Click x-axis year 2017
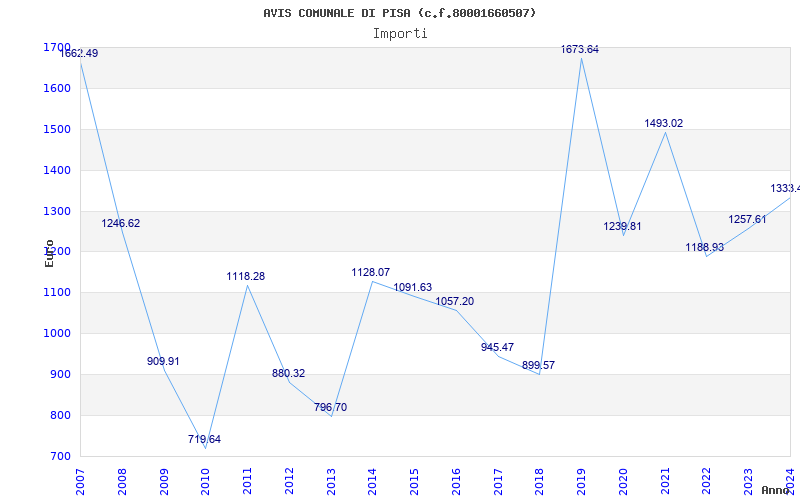 498,482
